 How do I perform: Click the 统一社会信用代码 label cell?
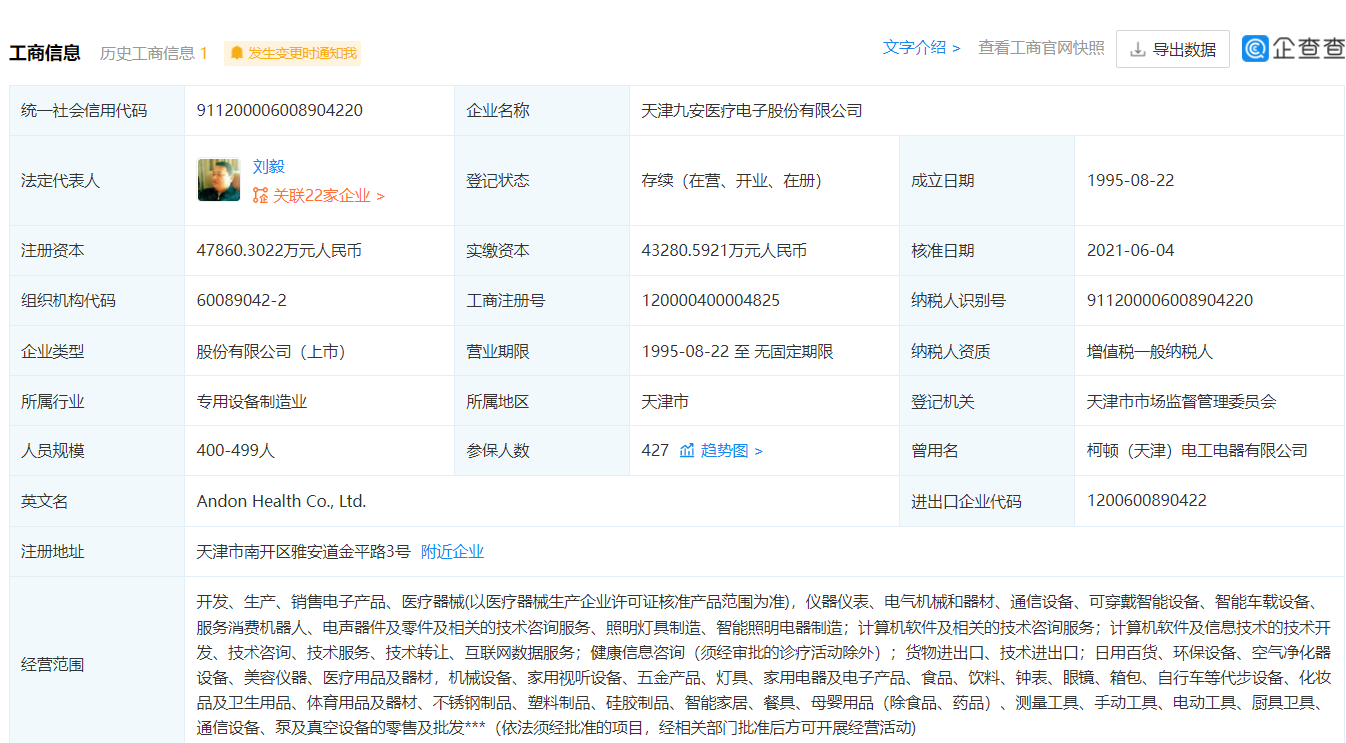click(97, 111)
